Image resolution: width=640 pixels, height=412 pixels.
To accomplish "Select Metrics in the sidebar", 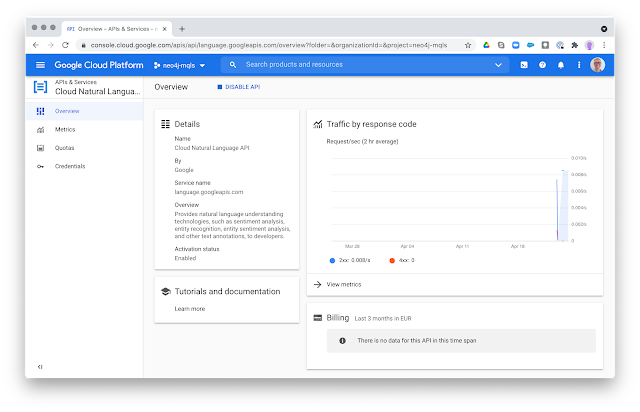I will click(84, 129).
